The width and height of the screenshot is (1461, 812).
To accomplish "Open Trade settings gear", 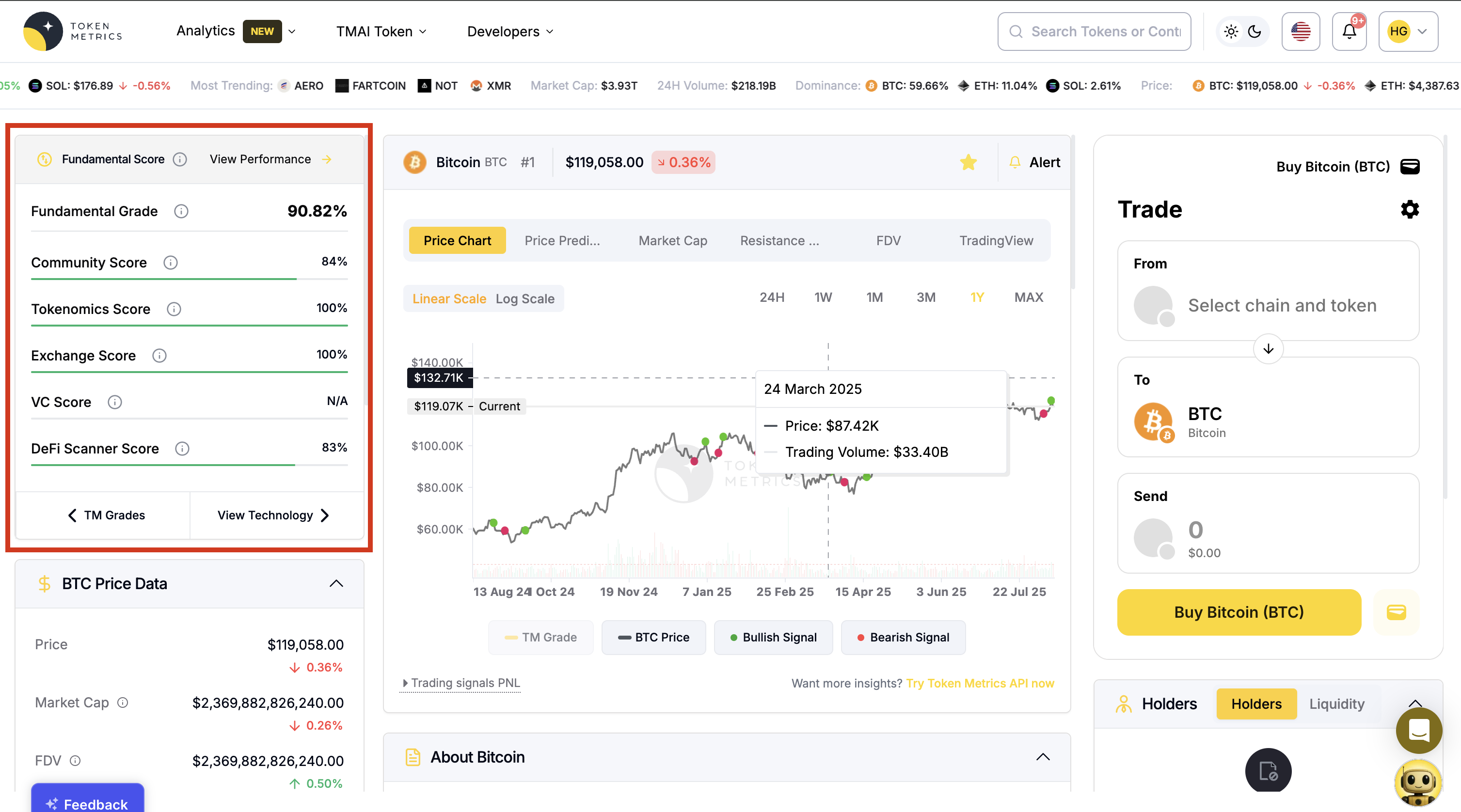I will (x=1410, y=210).
